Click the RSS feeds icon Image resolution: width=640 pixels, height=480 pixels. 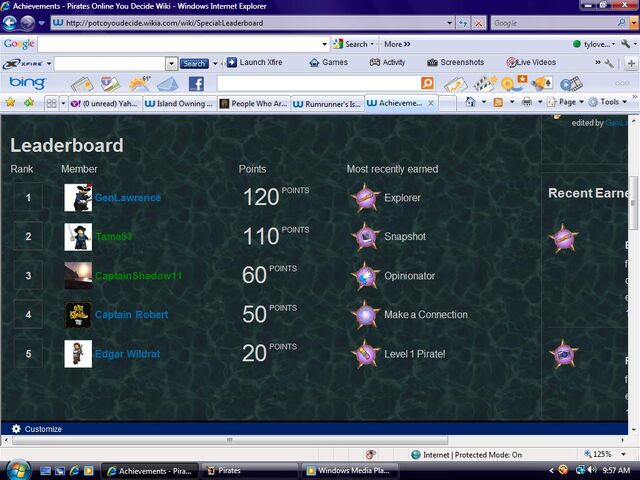point(498,102)
